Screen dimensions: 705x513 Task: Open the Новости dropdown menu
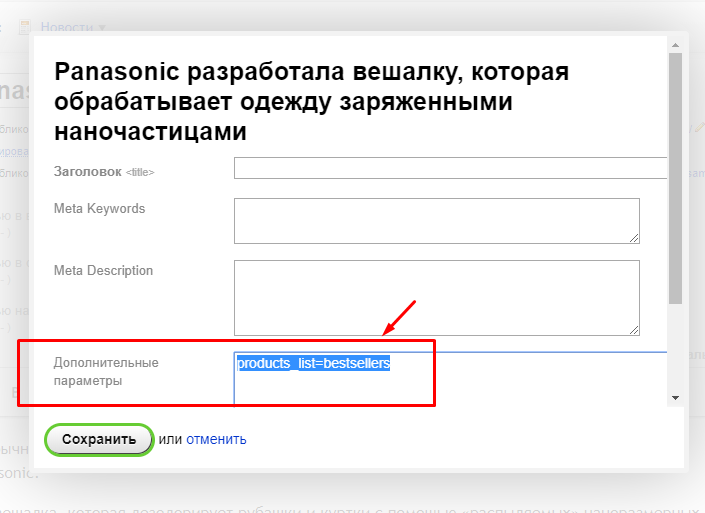click(73, 27)
